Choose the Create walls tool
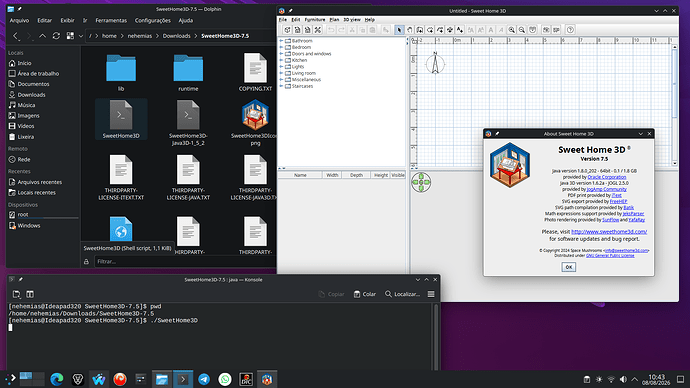This screenshot has width=690, height=388. point(420,30)
